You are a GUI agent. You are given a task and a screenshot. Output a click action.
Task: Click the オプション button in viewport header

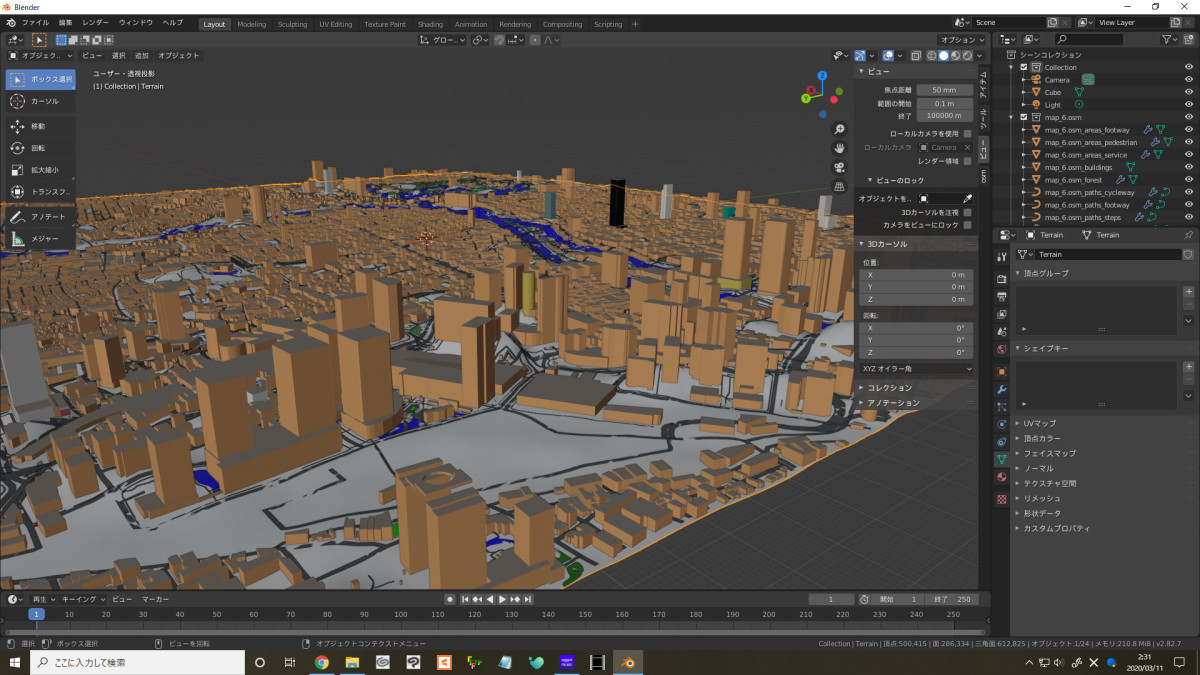point(961,40)
